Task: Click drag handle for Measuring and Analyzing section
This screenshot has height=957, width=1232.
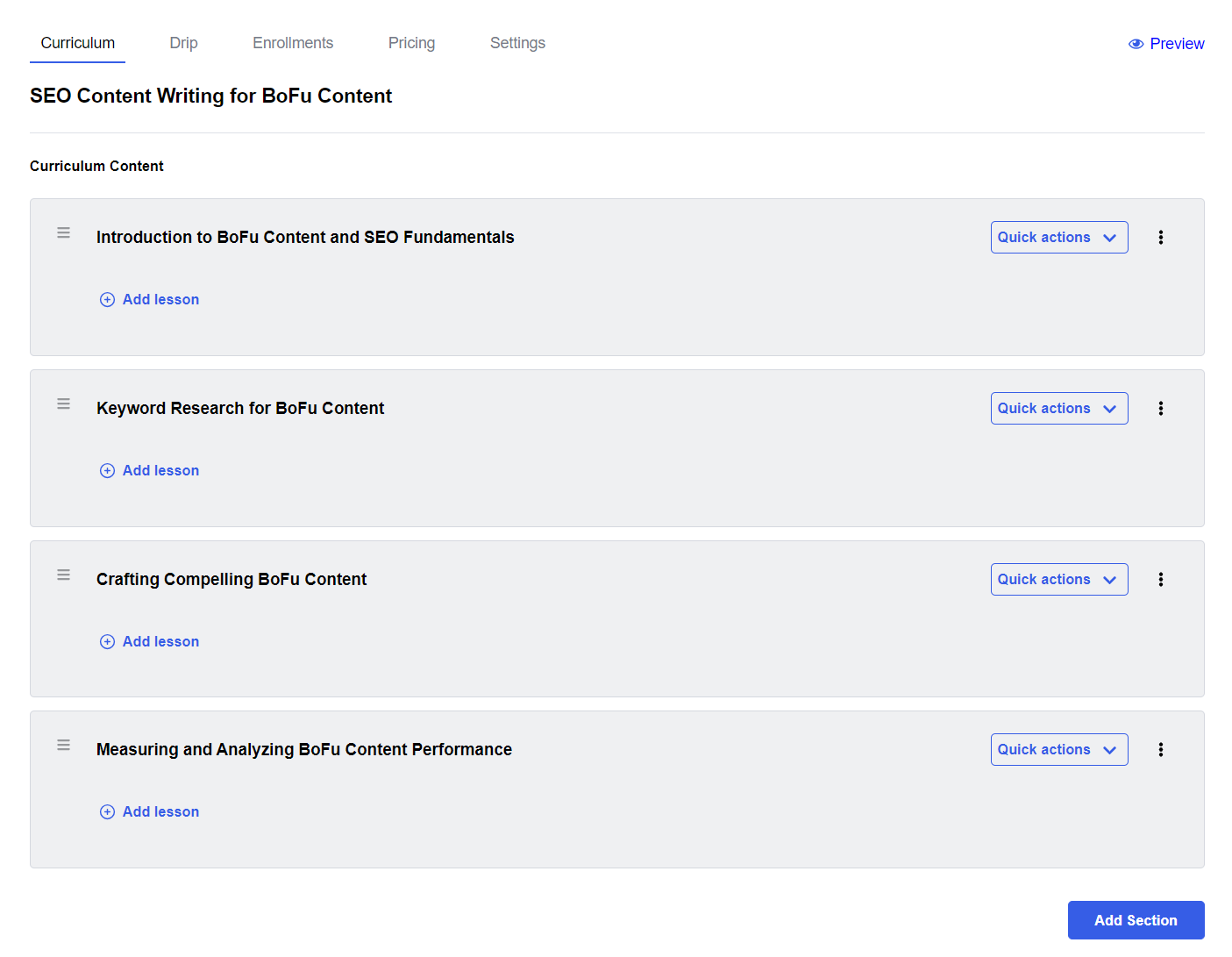Action: pyautogui.click(x=63, y=746)
